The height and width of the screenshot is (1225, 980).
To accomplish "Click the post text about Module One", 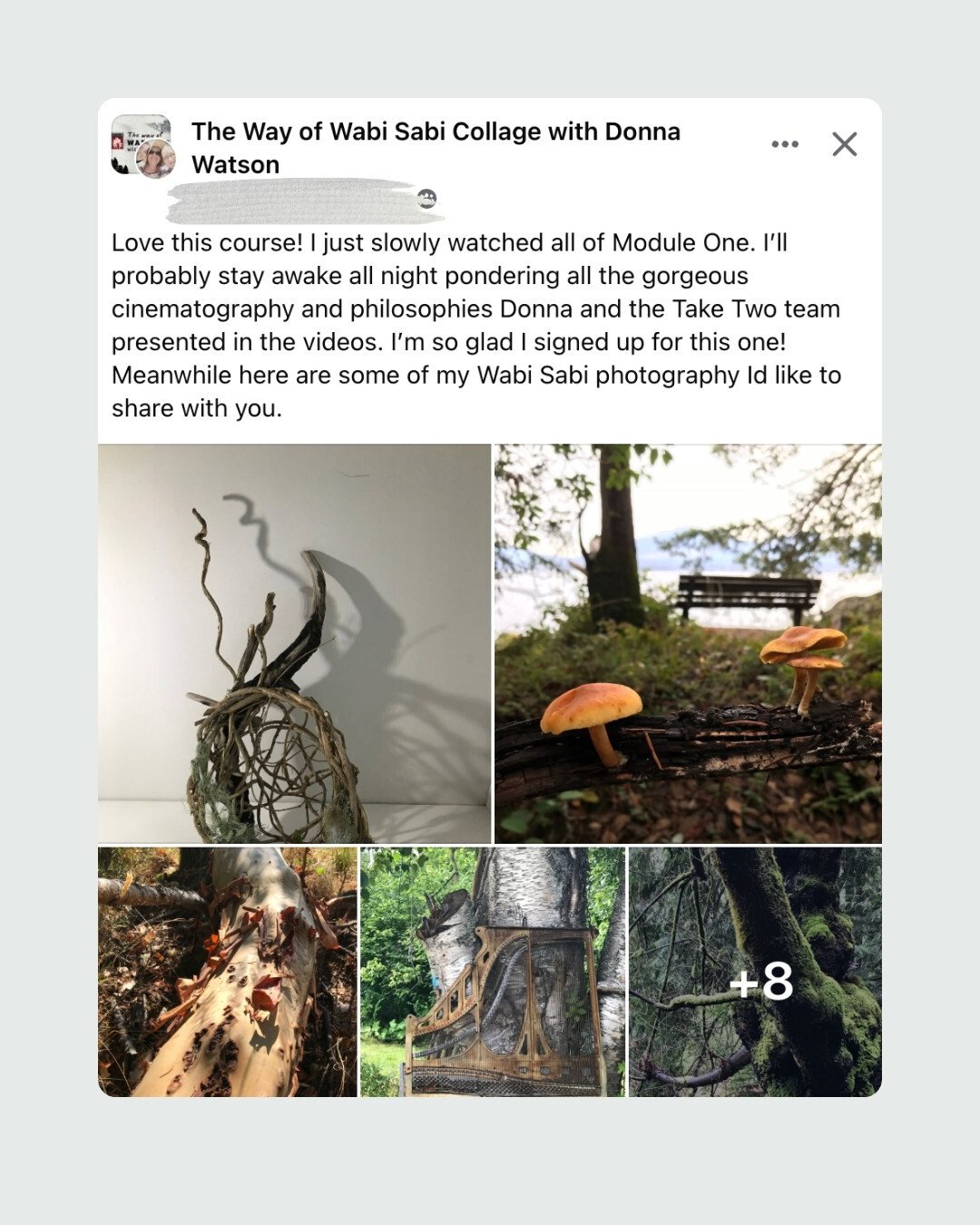I will 476,326.
